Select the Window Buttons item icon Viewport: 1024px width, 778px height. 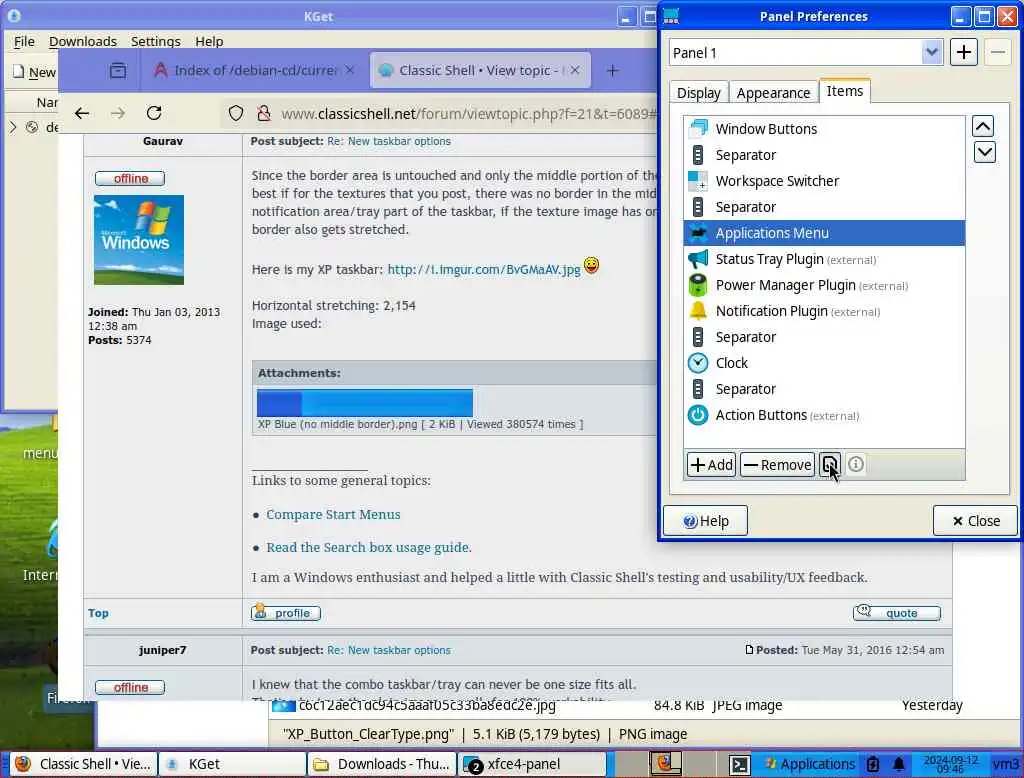click(x=698, y=129)
